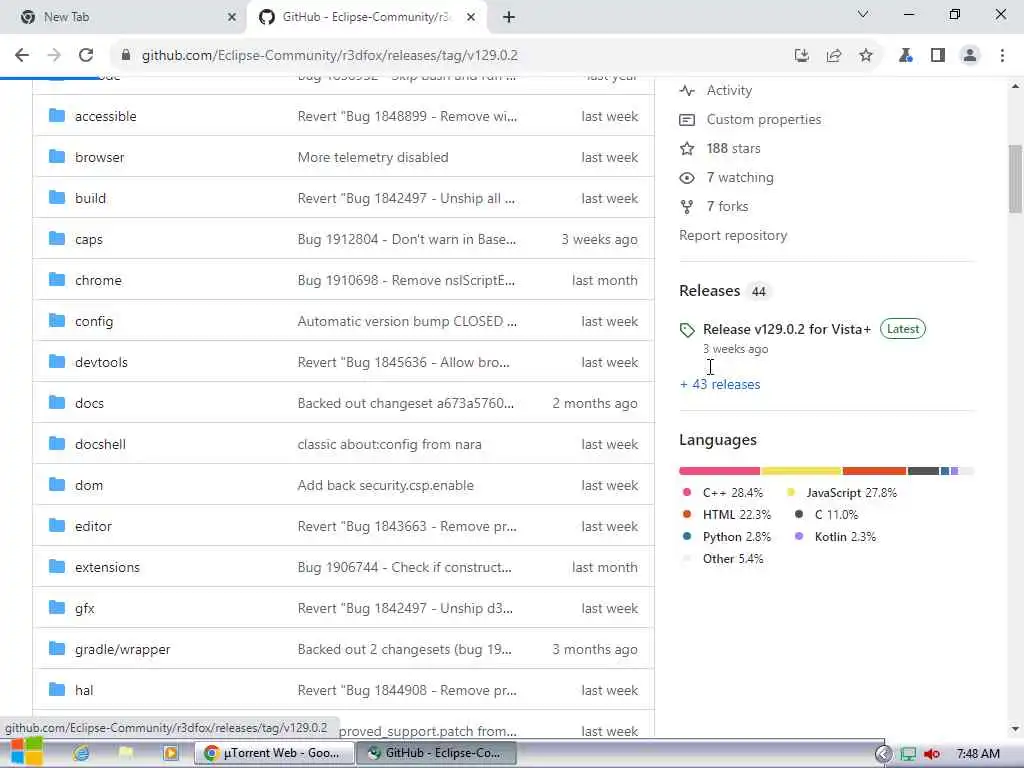Screen dimensions: 1024x768
Task: Open the profile avatar menu
Action: pyautogui.click(x=970, y=56)
